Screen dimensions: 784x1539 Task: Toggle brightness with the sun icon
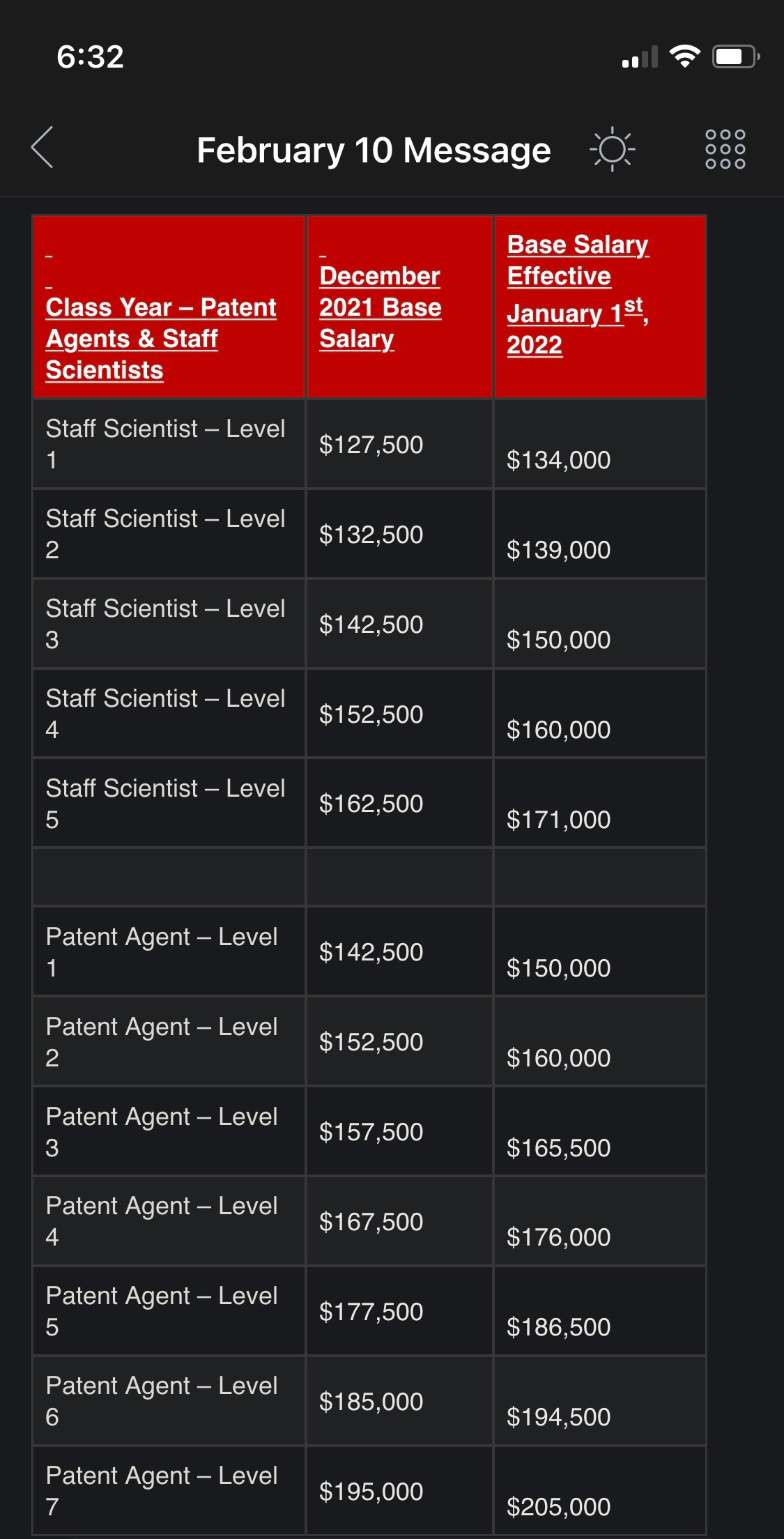(612, 148)
